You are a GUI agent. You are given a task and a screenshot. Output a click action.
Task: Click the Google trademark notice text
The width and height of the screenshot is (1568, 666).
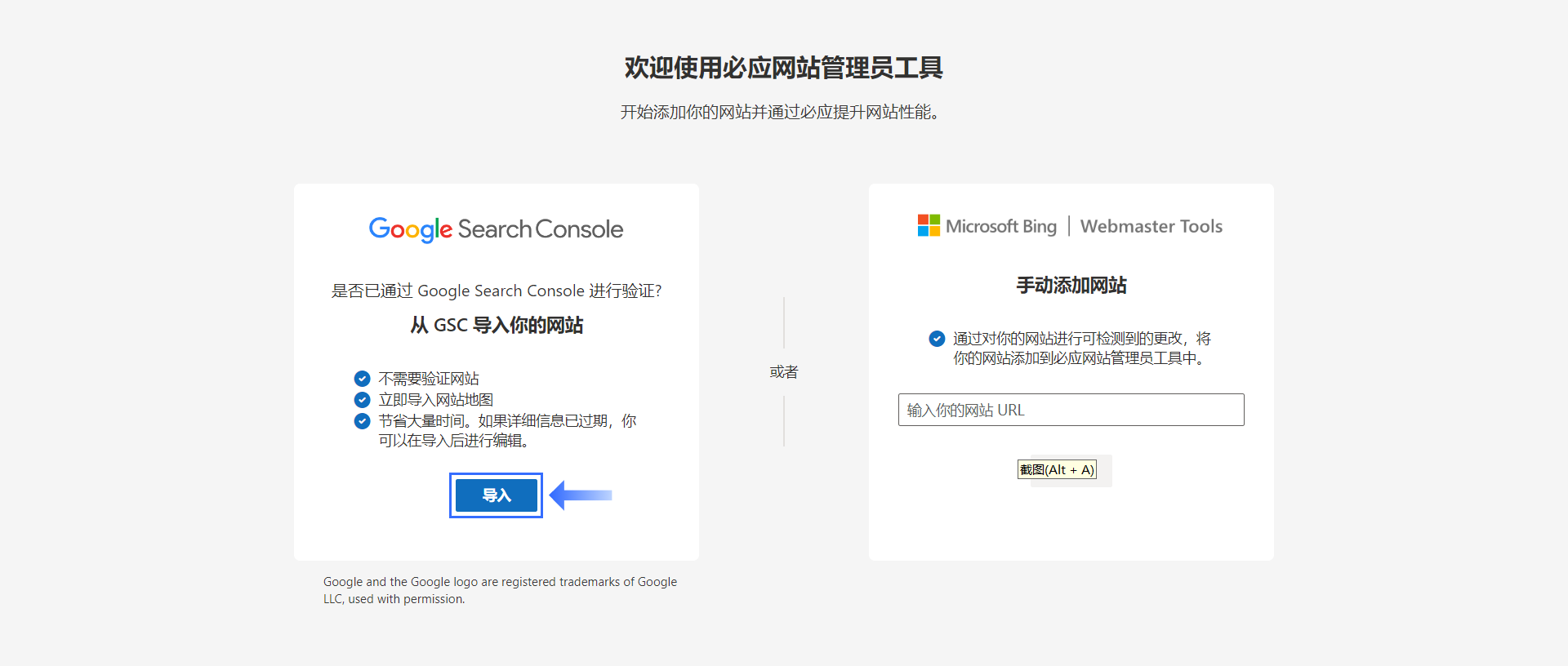[x=500, y=590]
